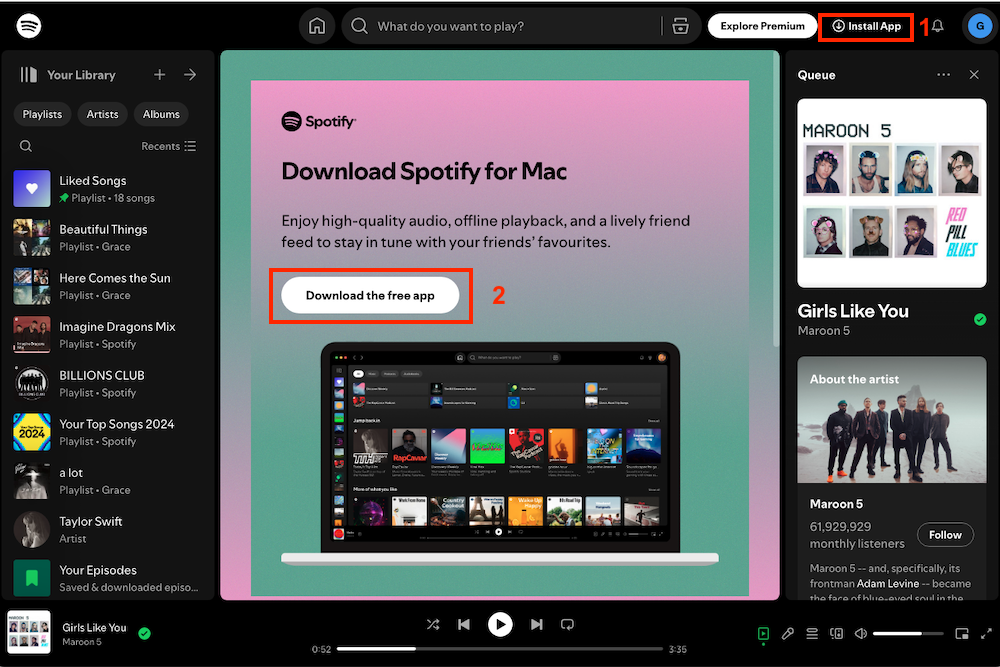
Task: Click Spotify logo in the download banner
Action: point(318,121)
